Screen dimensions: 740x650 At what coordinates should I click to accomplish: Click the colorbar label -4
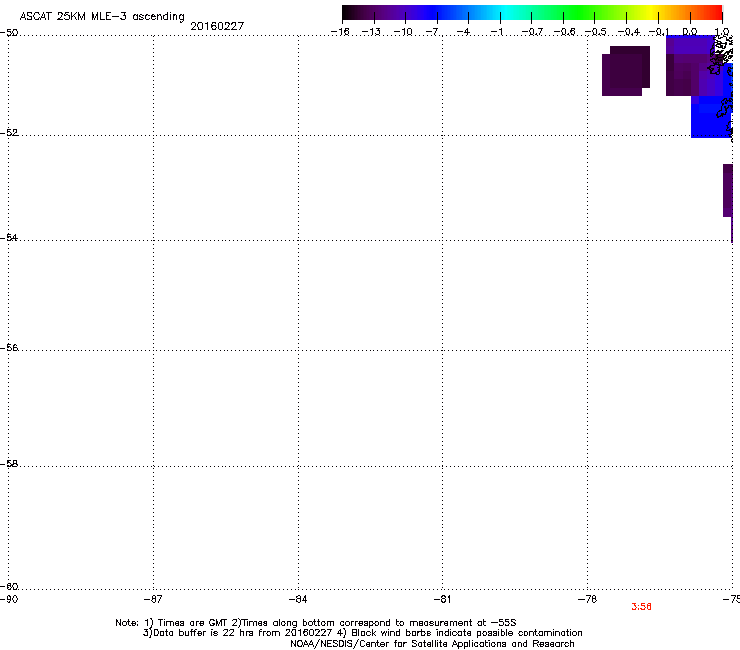[463, 32]
